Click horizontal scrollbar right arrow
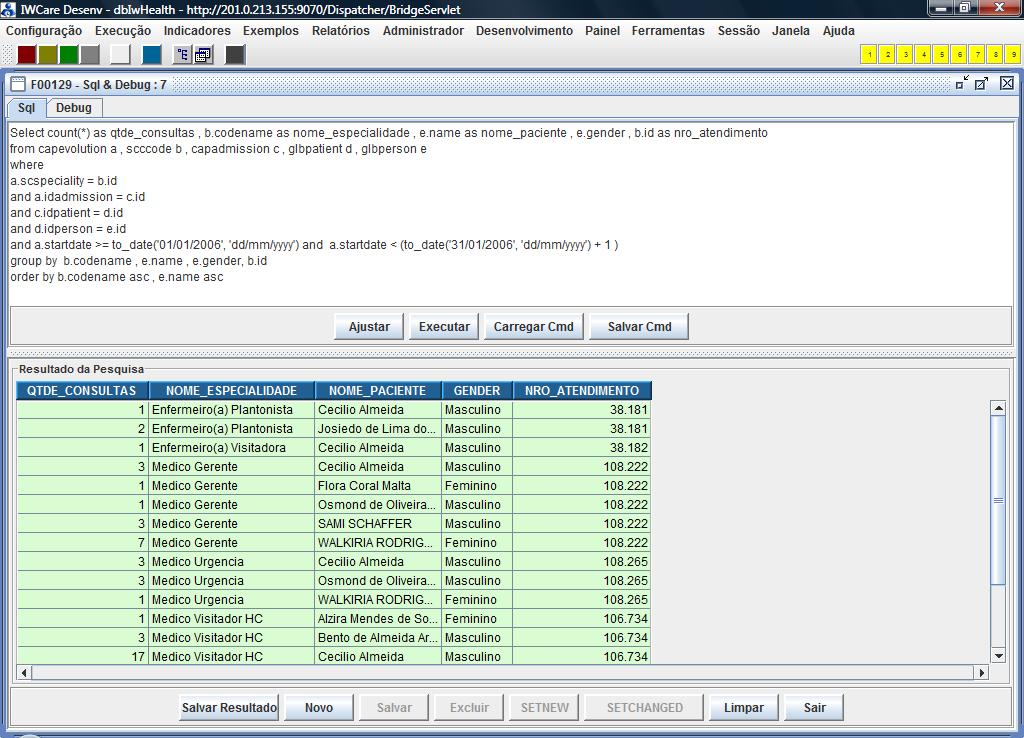 982,672
